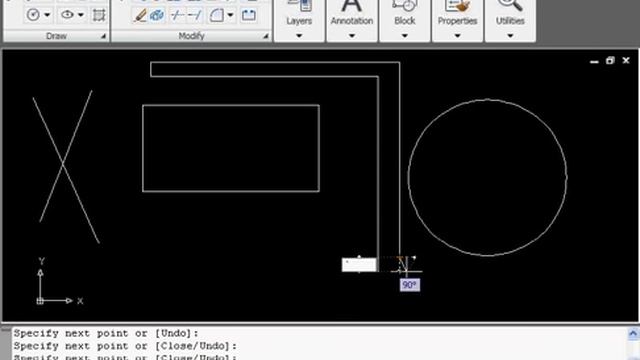
Task: Open the Layers panel dropdown
Action: pos(299,36)
